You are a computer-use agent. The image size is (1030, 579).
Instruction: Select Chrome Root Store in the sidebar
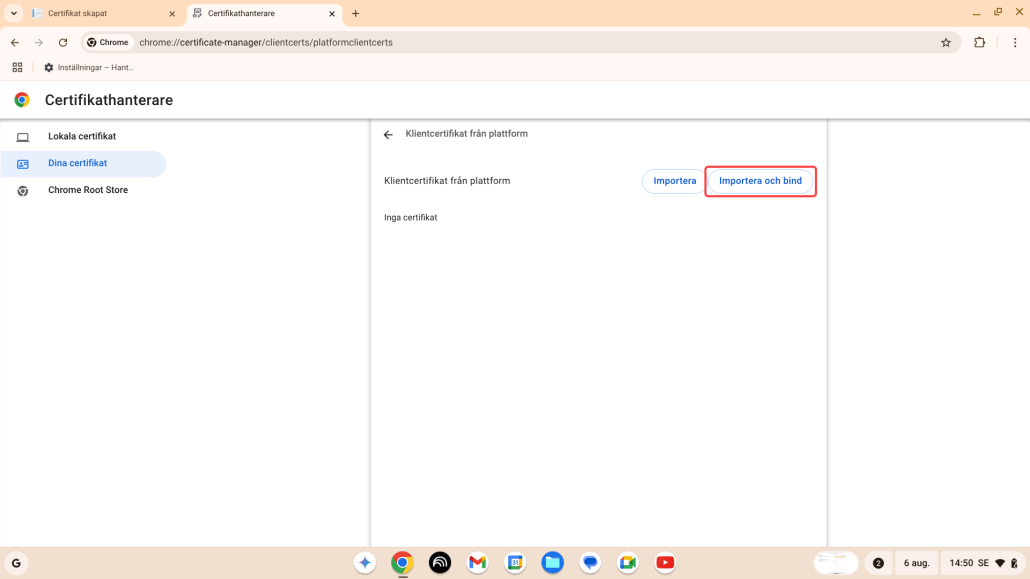tap(88, 190)
